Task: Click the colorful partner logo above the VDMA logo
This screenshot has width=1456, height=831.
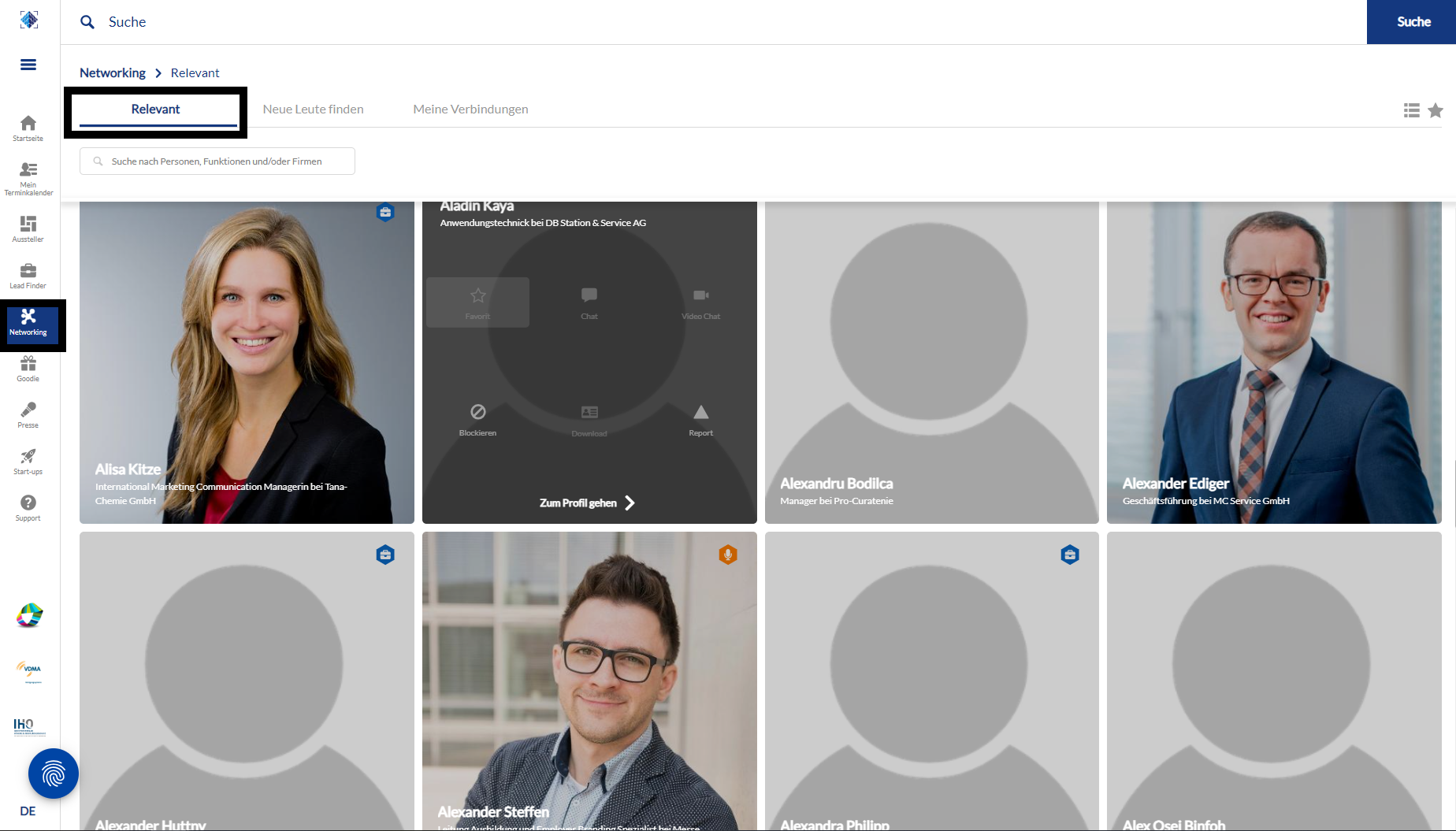Action: click(x=29, y=615)
